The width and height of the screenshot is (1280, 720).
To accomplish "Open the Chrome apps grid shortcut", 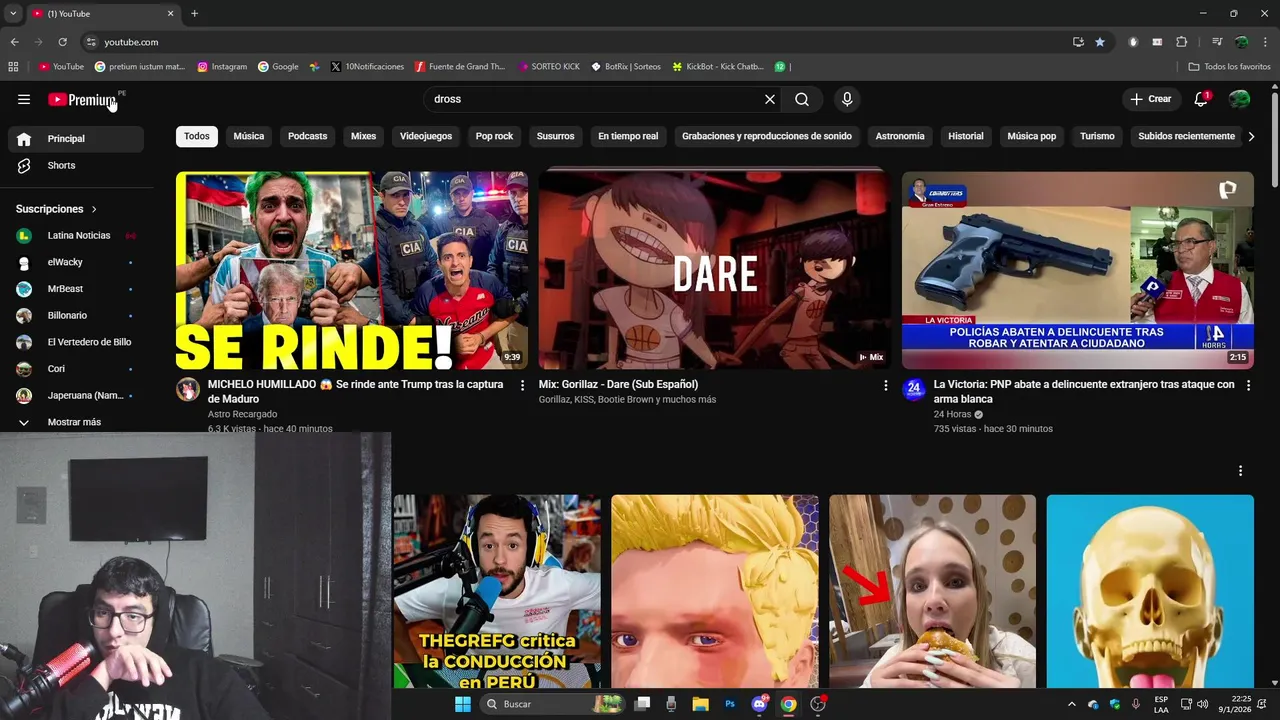I will pos(13,67).
